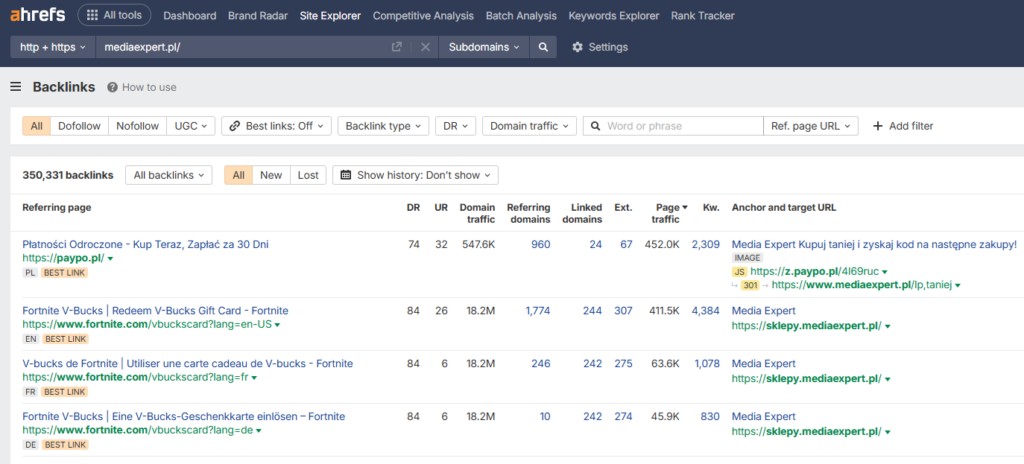Open Settings gear next to search
The image size is (1024, 464).
599,47
